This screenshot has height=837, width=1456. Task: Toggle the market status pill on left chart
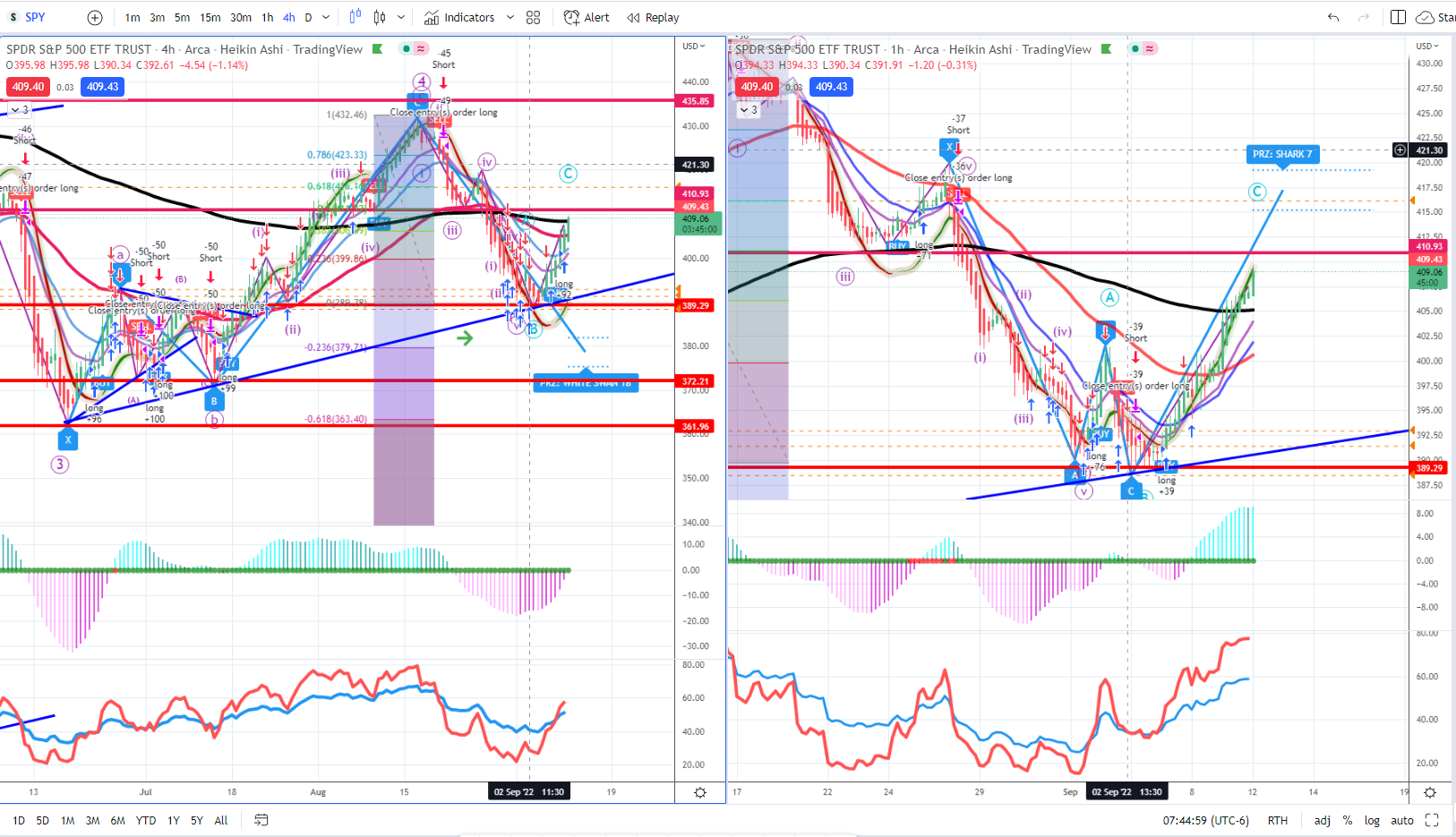tap(415, 48)
